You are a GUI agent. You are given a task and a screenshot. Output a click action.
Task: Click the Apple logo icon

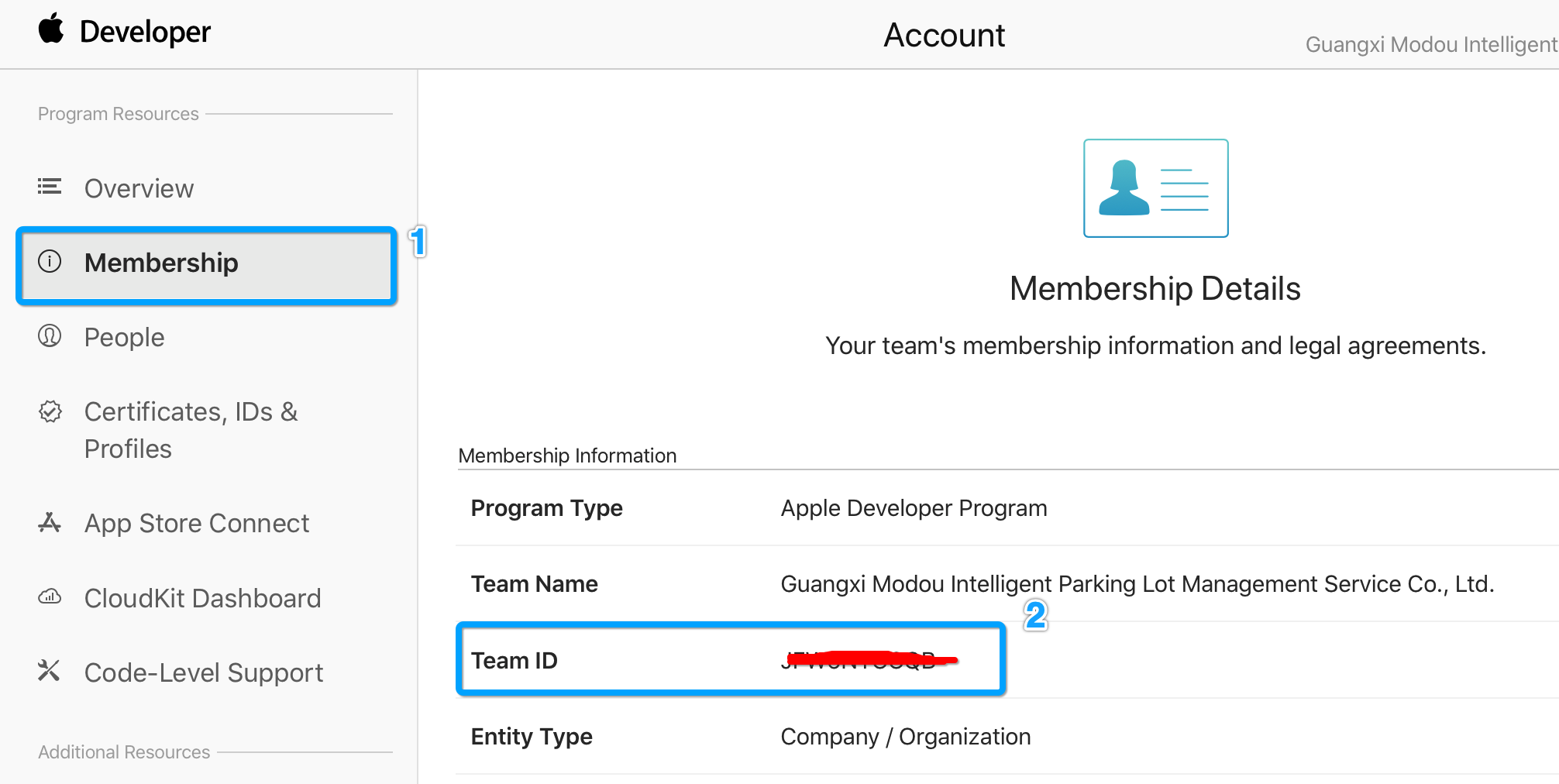click(51, 29)
